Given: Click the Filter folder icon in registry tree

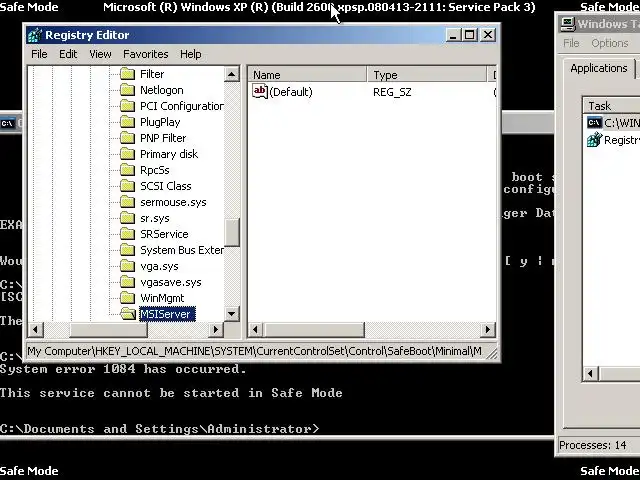Looking at the screenshot, I should (x=128, y=74).
